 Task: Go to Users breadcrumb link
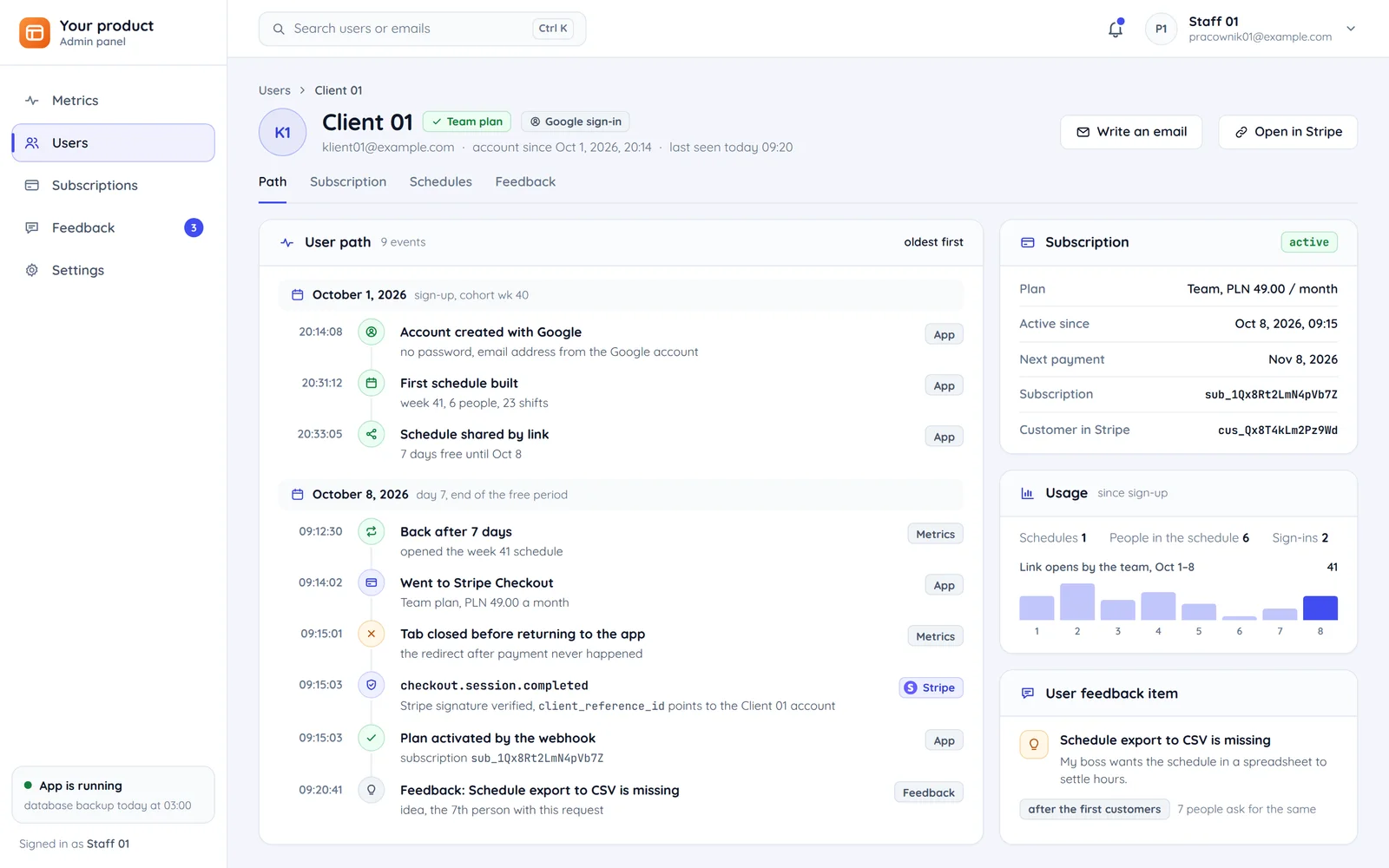pos(274,90)
